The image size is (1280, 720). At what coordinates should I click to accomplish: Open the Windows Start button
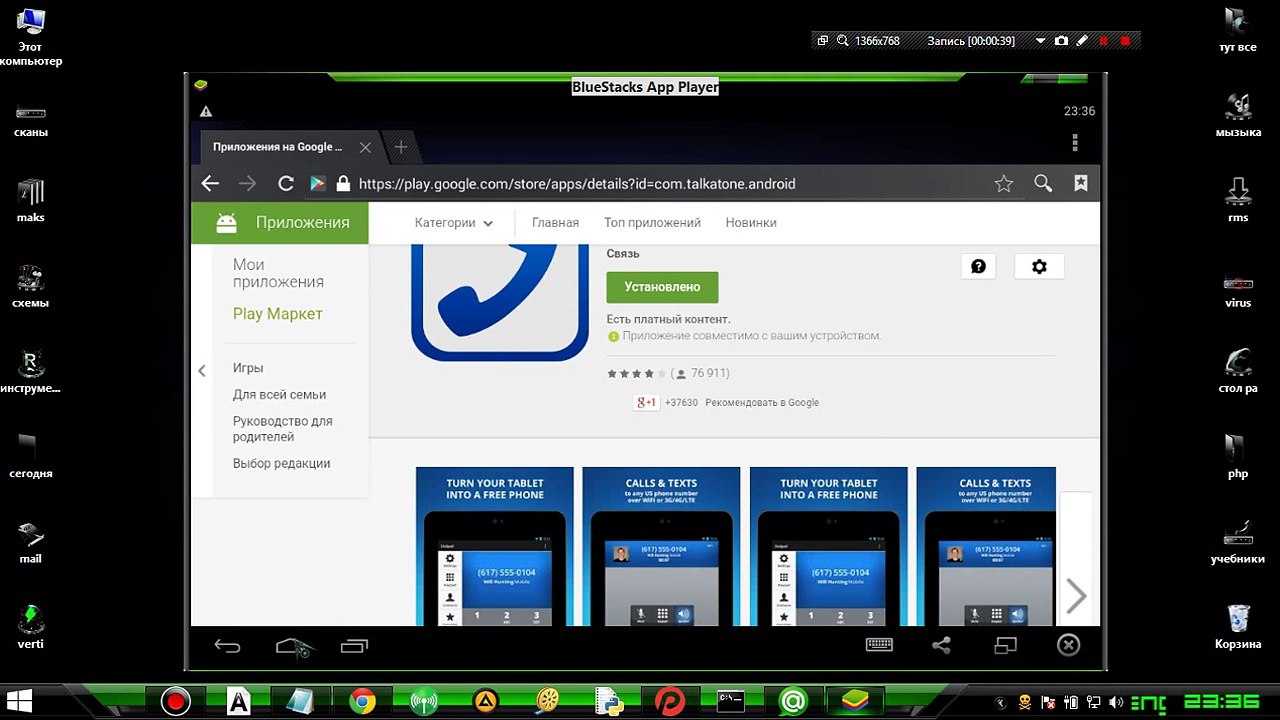click(18, 700)
